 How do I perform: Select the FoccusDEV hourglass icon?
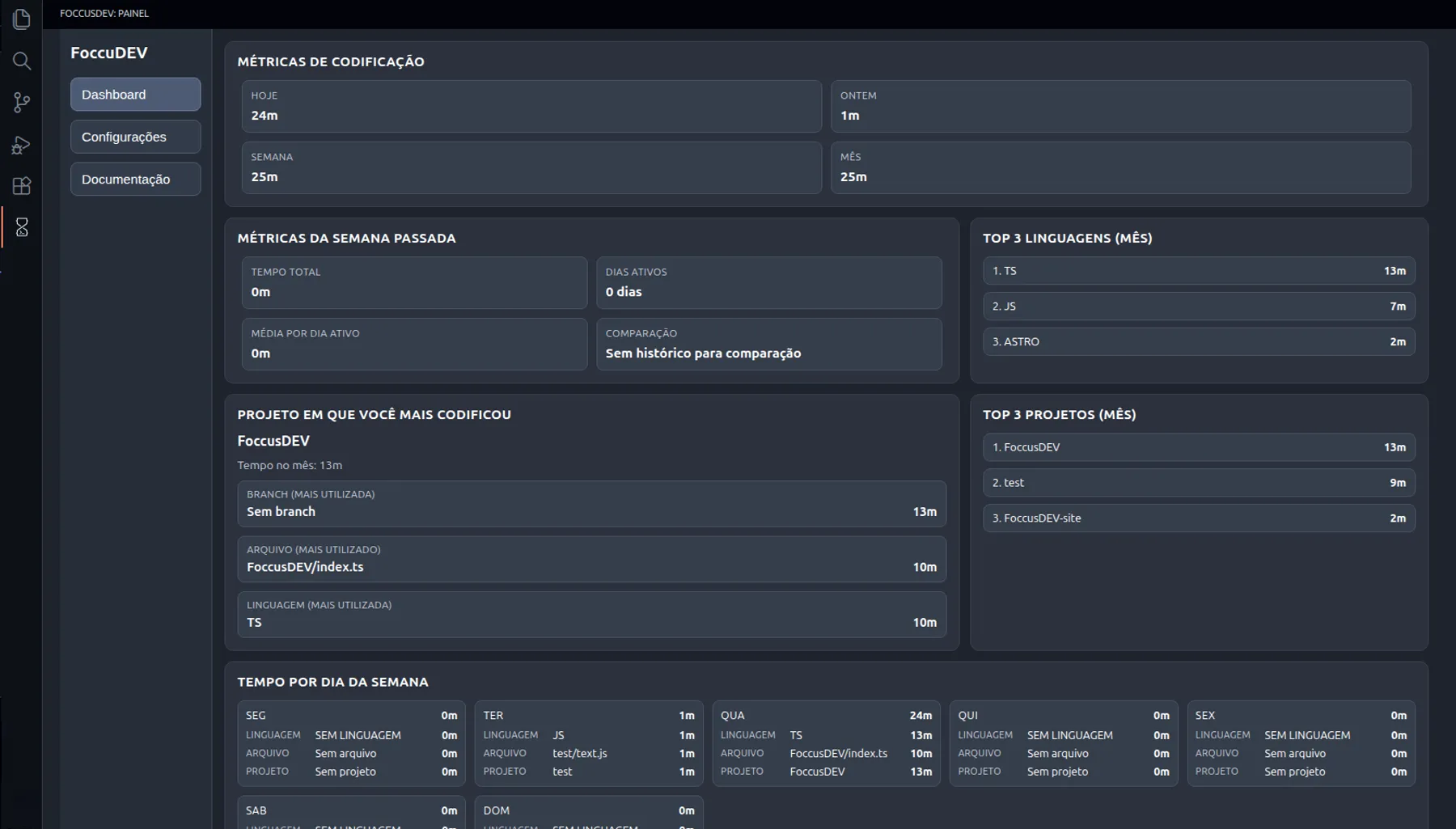pyautogui.click(x=22, y=227)
